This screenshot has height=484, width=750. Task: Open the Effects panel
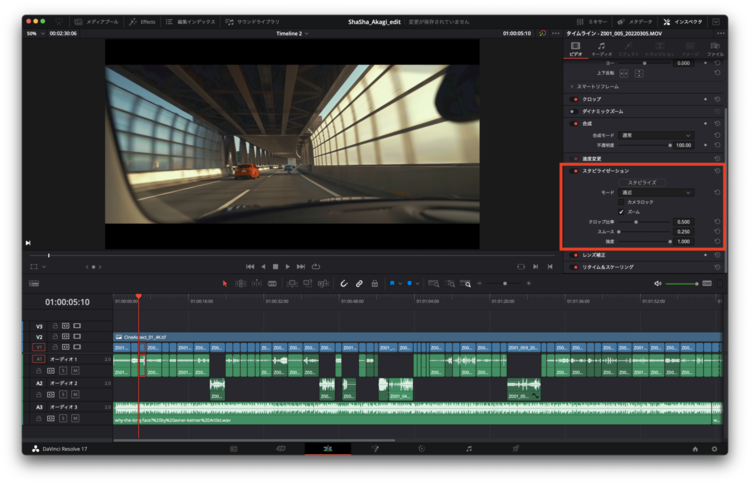click(x=143, y=21)
